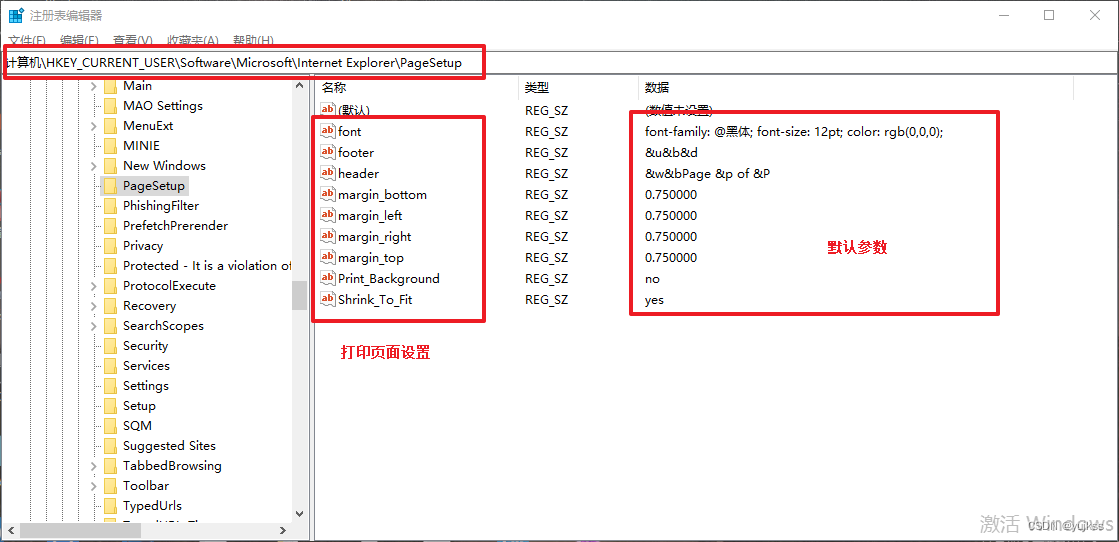This screenshot has height=542, width=1119.
Task: Select the Recovery key label
Action: [149, 306]
